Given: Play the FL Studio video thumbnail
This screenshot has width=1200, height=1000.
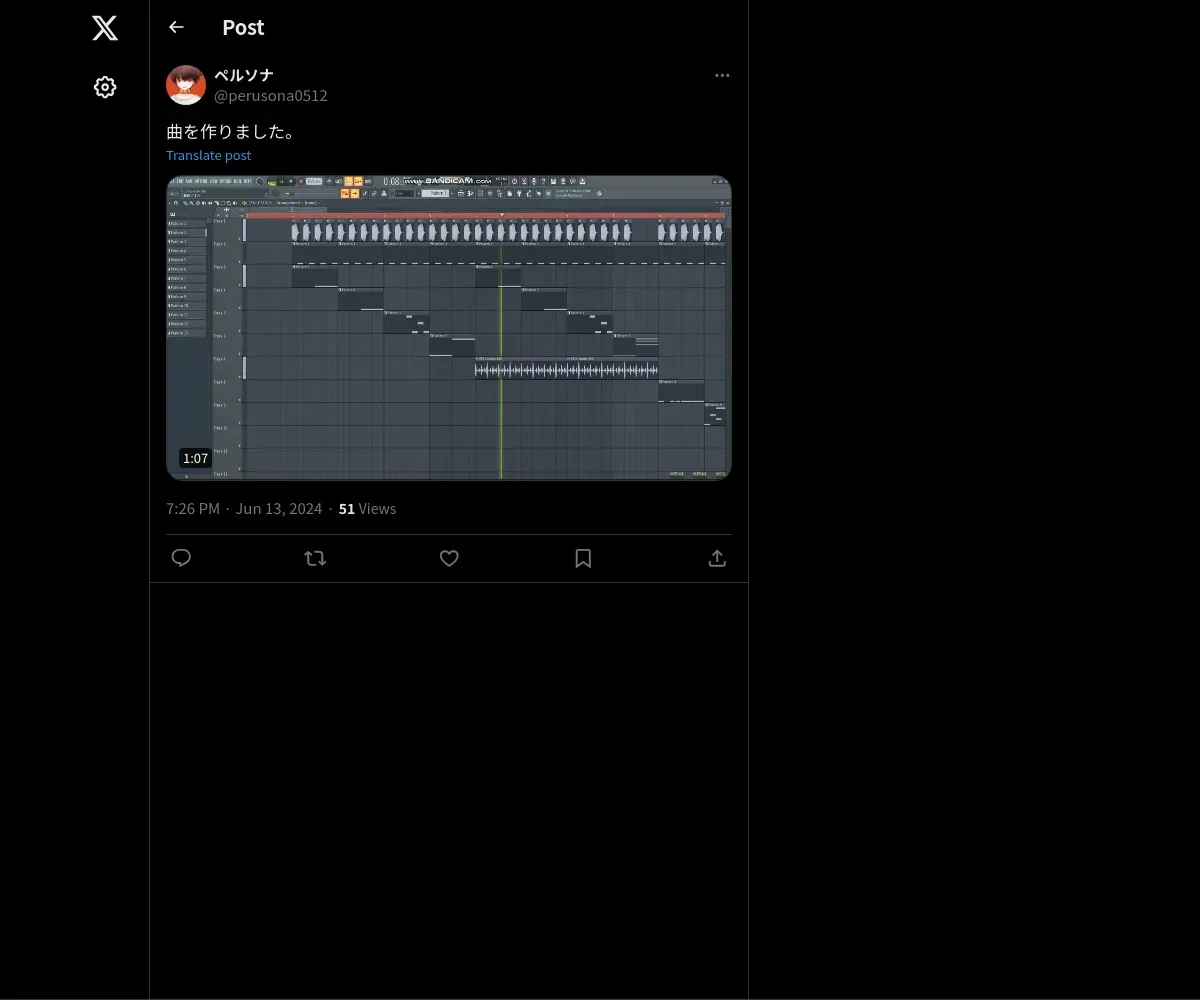Looking at the screenshot, I should coord(449,328).
